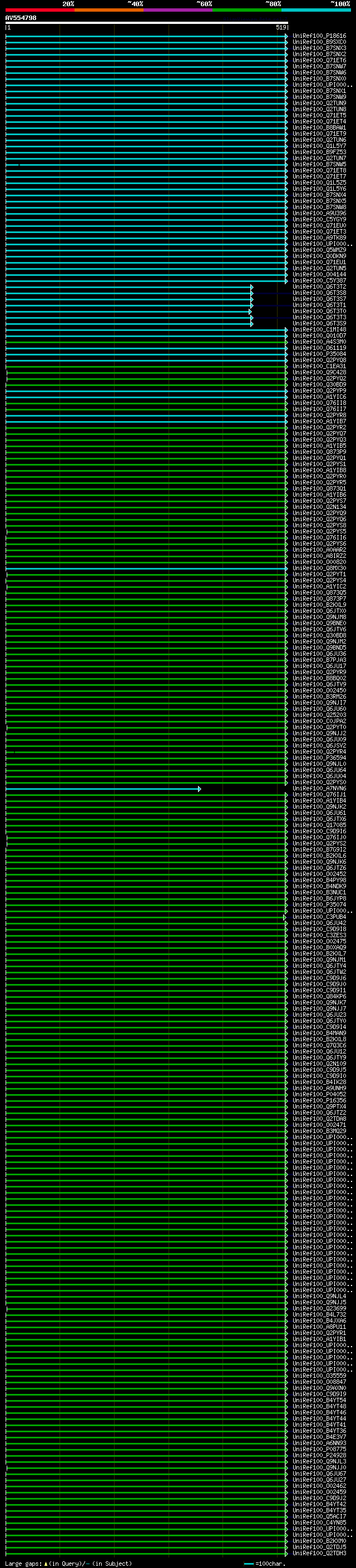The width and height of the screenshot is (356, 1568).
Task: Select hit UniRef100_Q873P9
Action: pyautogui.click(x=319, y=452)
